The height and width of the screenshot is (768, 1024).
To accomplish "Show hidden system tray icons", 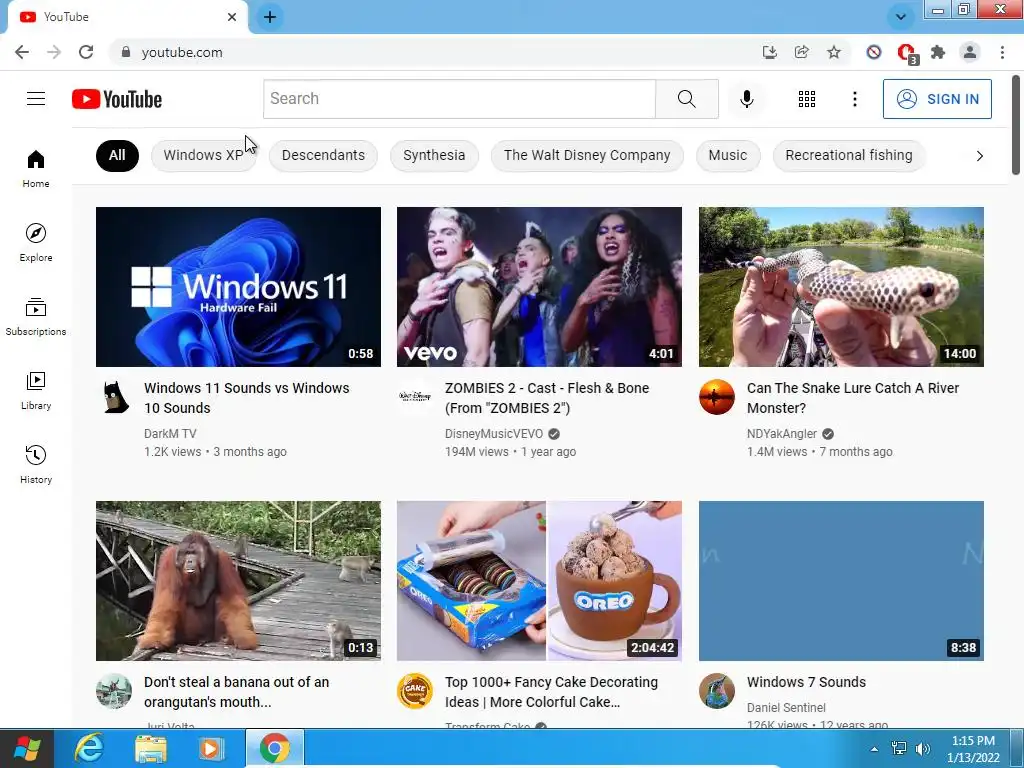I will pos(874,748).
